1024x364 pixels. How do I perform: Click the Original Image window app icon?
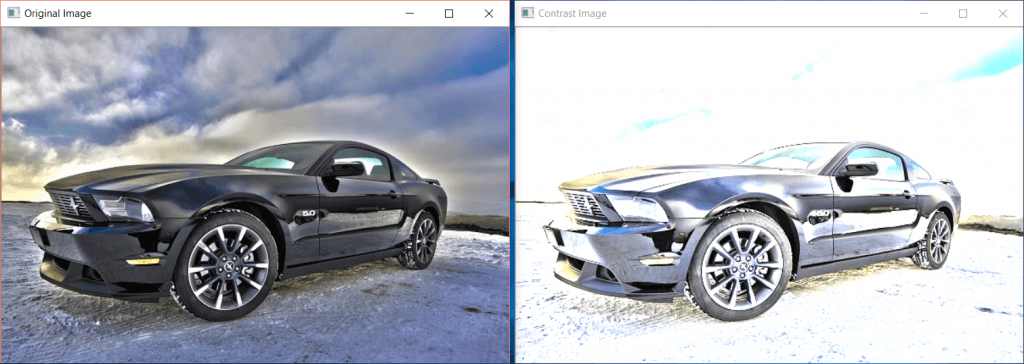13,13
